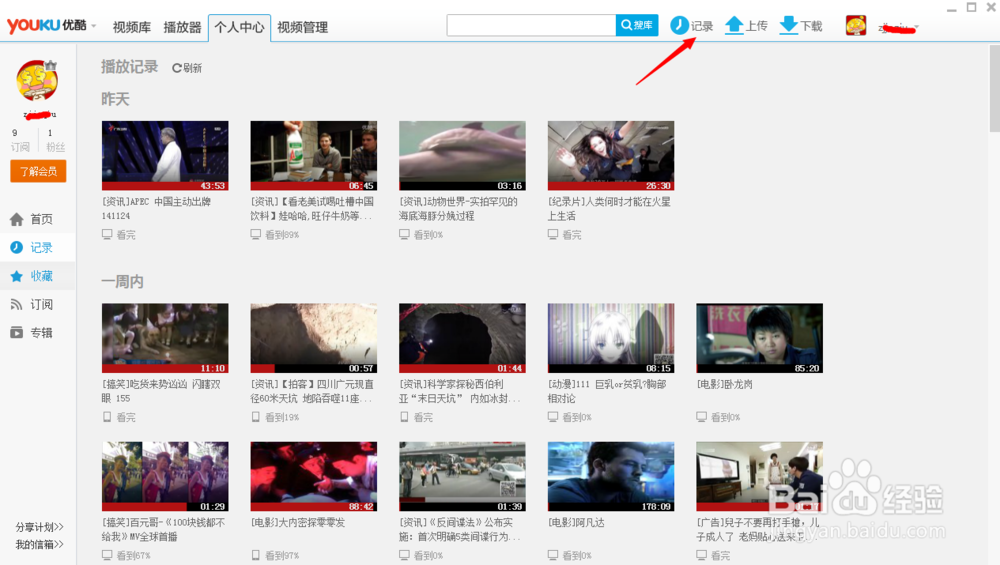
Task: Click the 下载 download arrow icon
Action: point(789,26)
